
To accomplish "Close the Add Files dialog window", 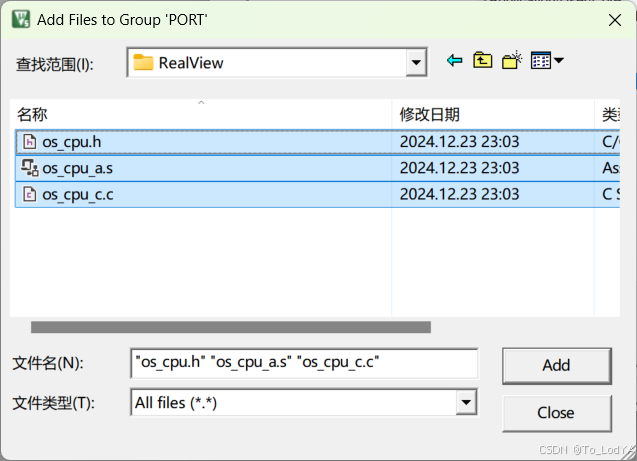I will [x=615, y=20].
